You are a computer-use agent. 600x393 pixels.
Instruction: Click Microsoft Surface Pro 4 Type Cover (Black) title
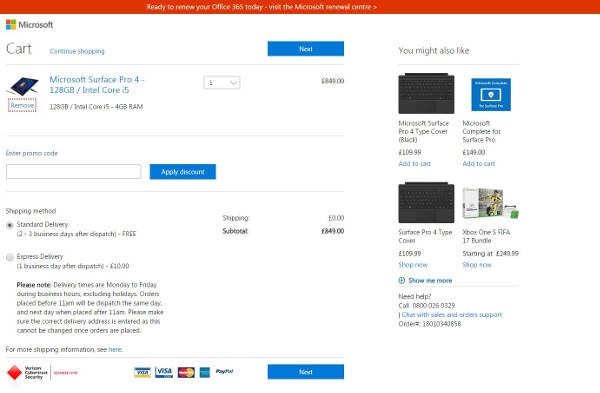tap(424, 131)
